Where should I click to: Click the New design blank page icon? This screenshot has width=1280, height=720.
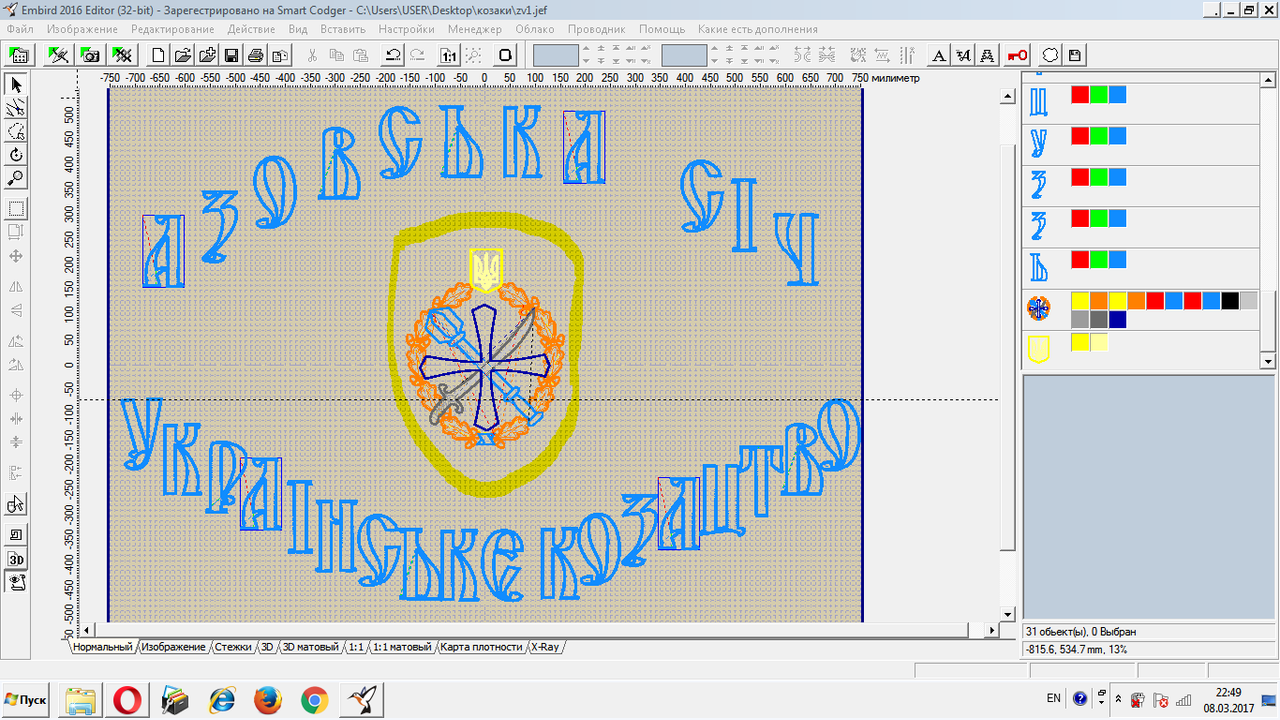(x=158, y=55)
